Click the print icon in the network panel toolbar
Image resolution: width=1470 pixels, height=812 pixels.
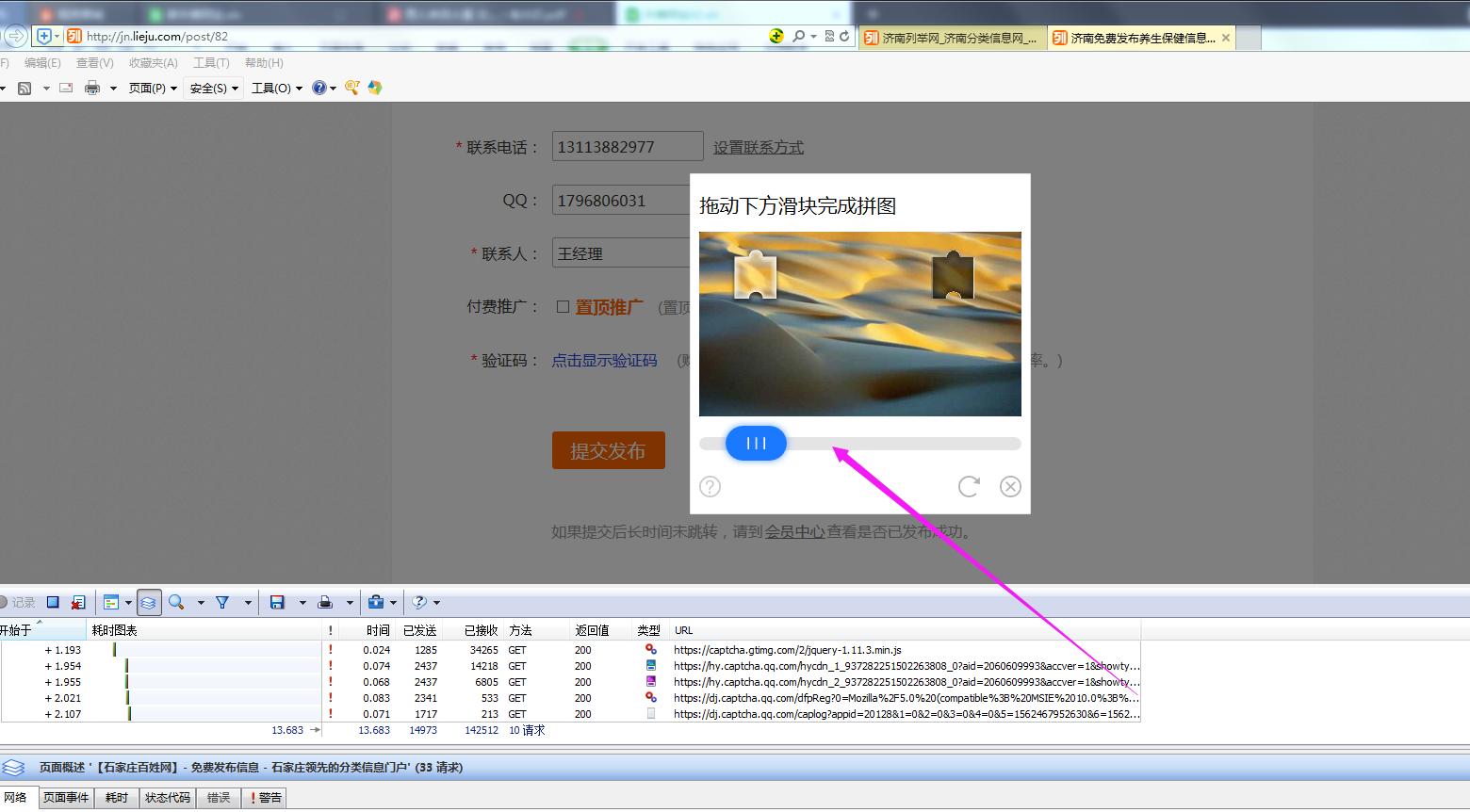click(325, 602)
